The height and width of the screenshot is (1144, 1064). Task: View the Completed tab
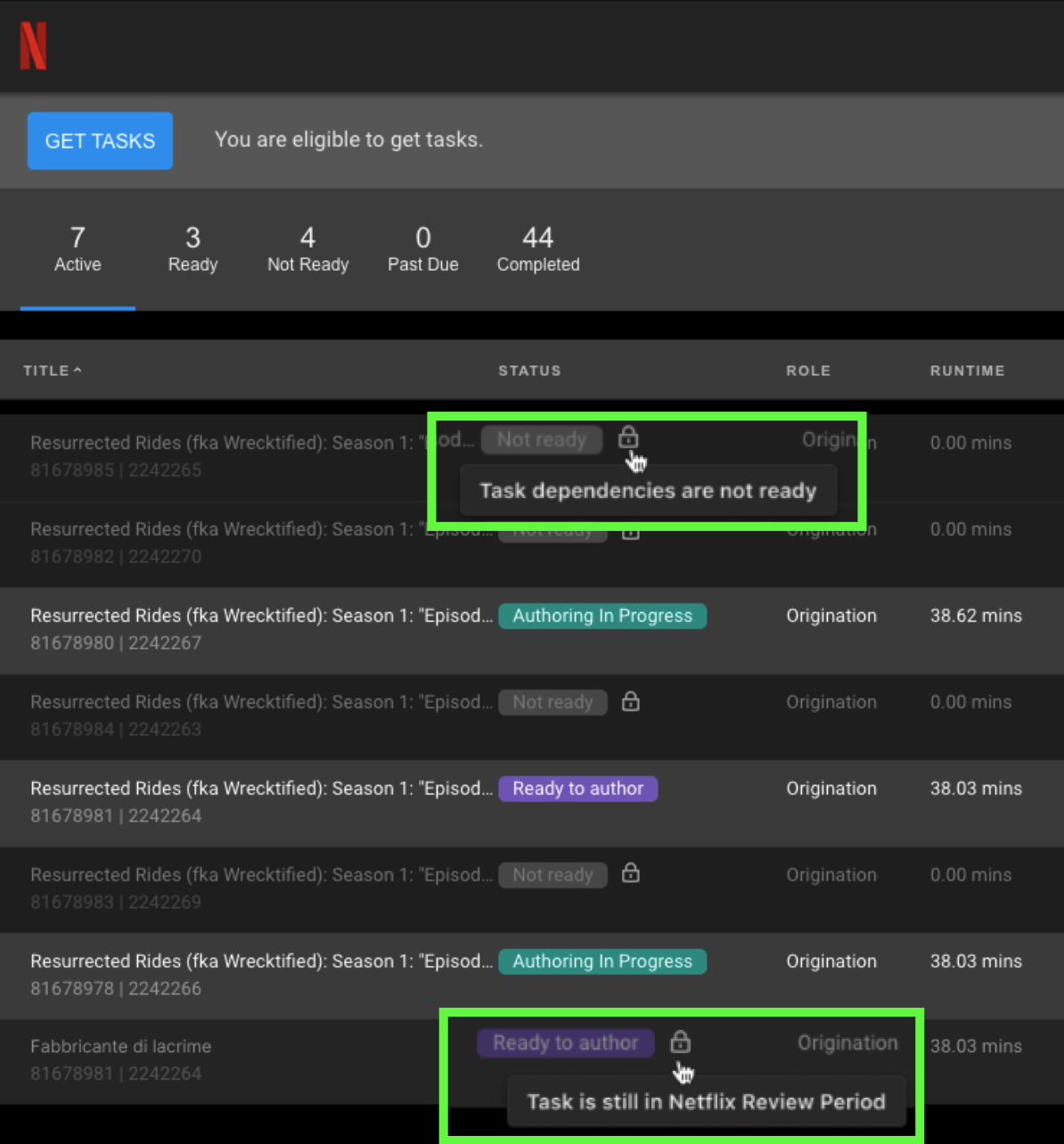[x=538, y=249]
